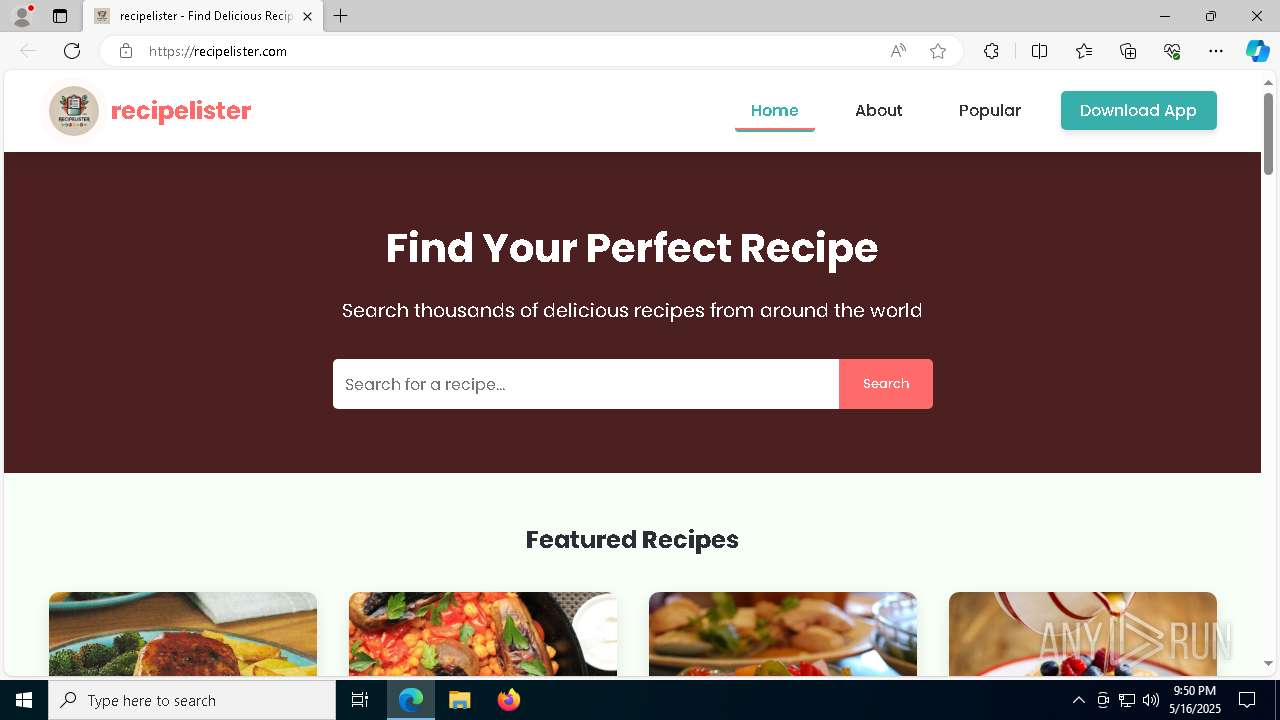This screenshot has width=1280, height=720.
Task: Open the Popular nav item
Action: pos(990,110)
